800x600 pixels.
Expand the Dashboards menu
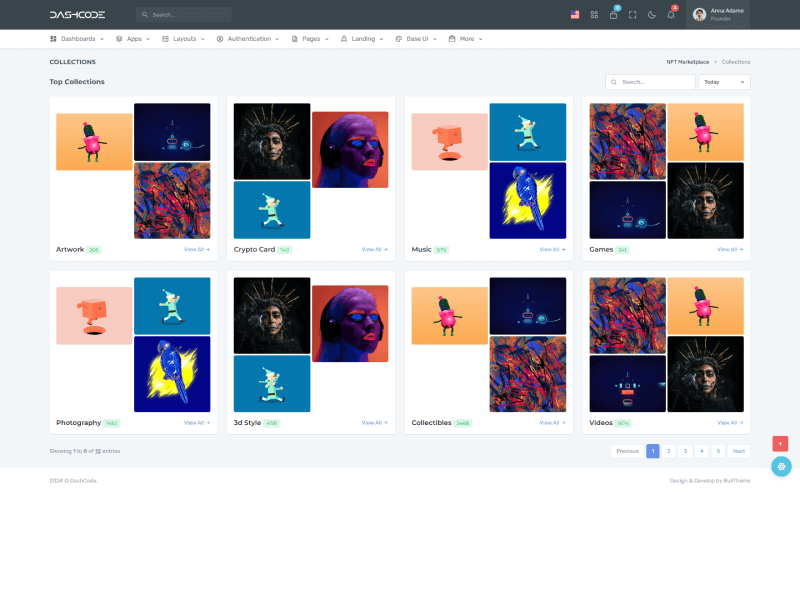coord(77,39)
